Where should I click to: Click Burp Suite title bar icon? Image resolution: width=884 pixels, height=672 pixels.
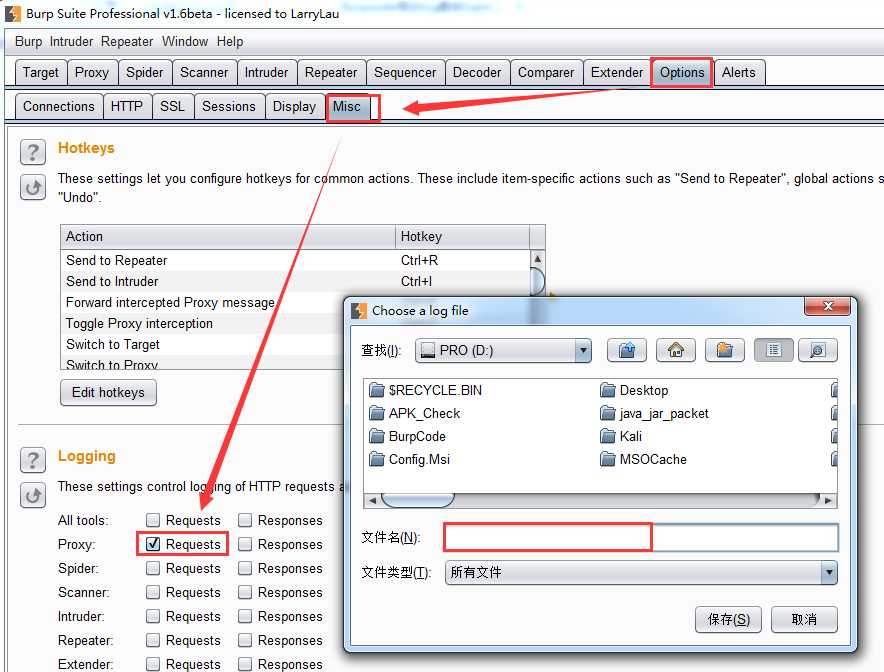(x=12, y=14)
